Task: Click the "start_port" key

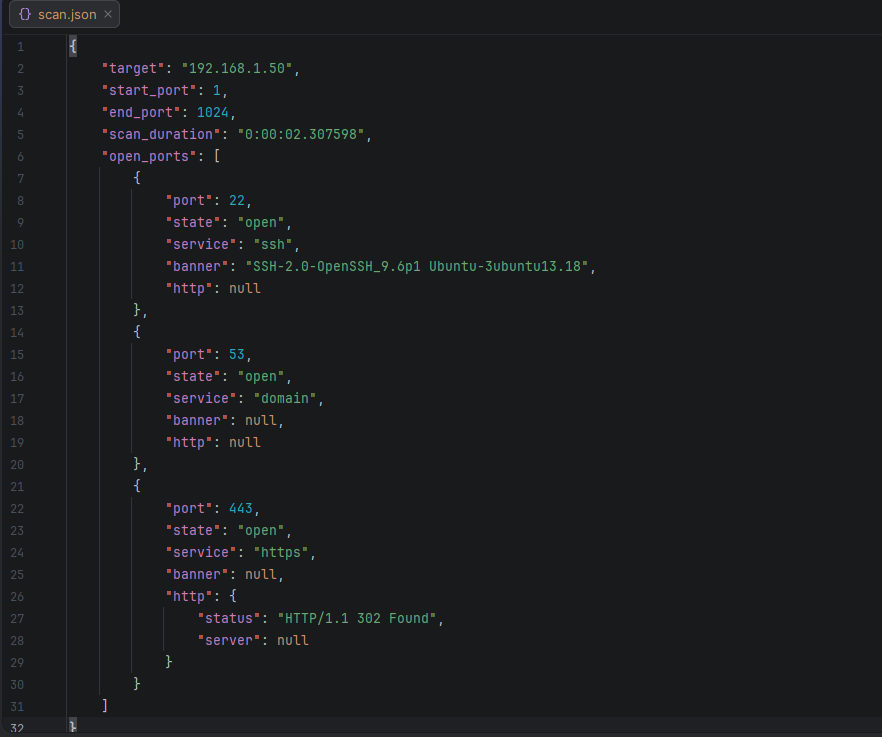Action: 148,91
